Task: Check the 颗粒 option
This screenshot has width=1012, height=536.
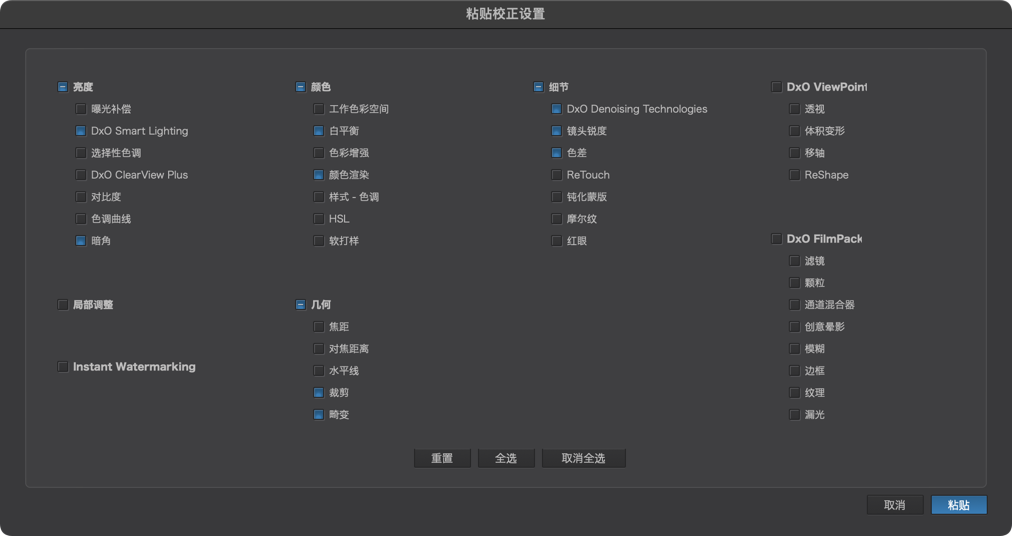Action: coord(794,283)
